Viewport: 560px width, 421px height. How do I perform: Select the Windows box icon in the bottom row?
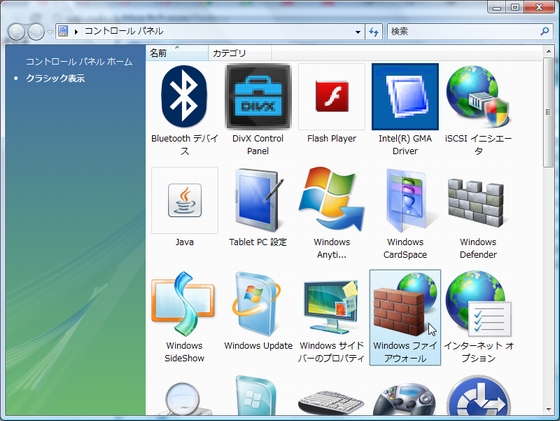pyautogui.click(x=256, y=395)
